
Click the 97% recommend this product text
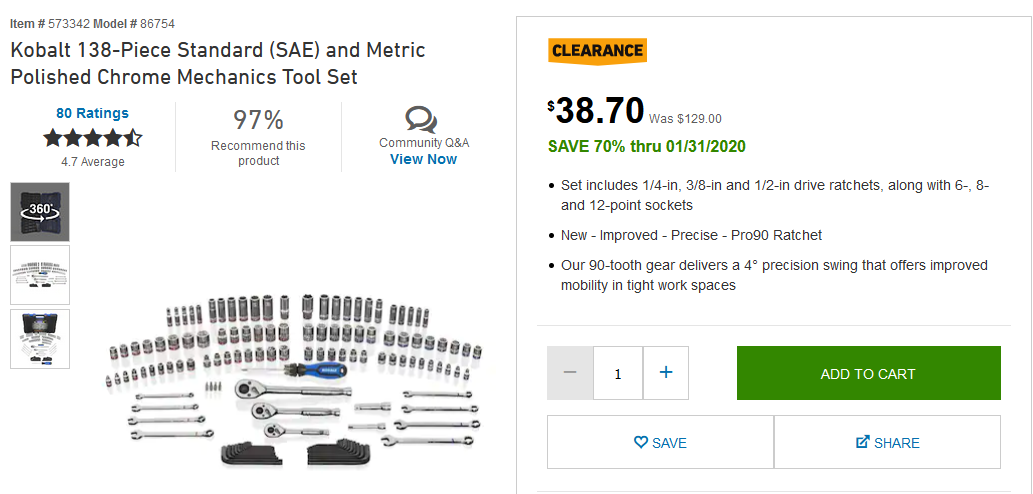pyautogui.click(x=258, y=121)
